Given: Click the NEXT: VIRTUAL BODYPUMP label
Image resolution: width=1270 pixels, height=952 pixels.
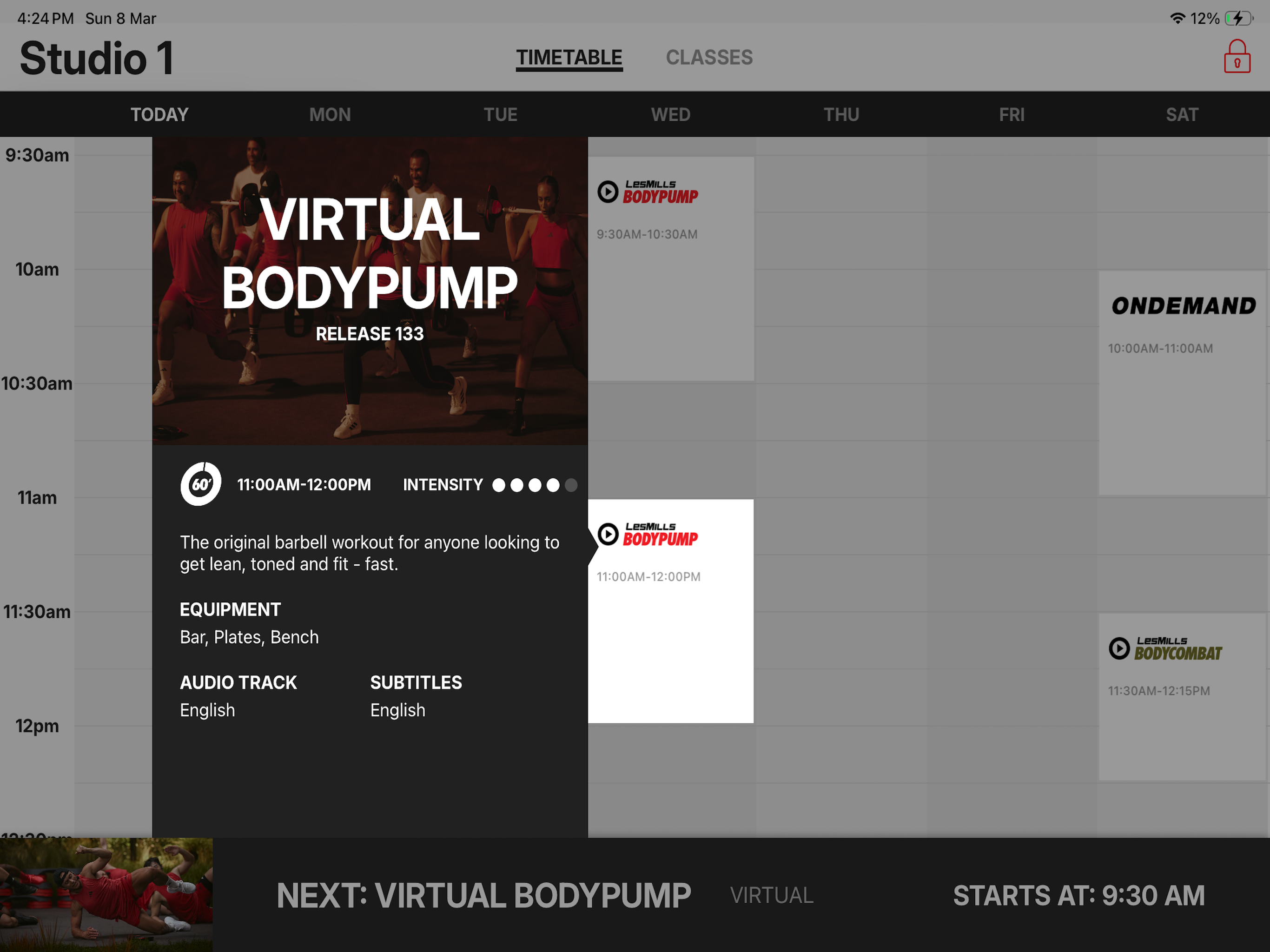Looking at the screenshot, I should [x=484, y=895].
